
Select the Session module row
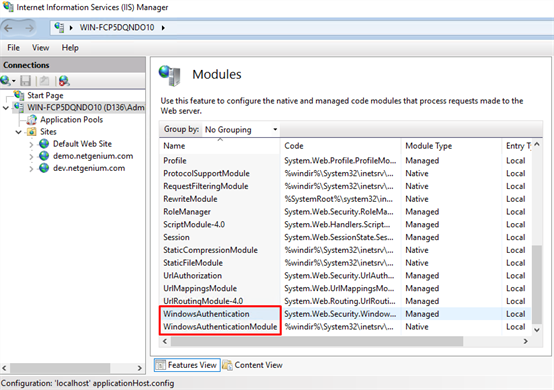tap(345, 237)
